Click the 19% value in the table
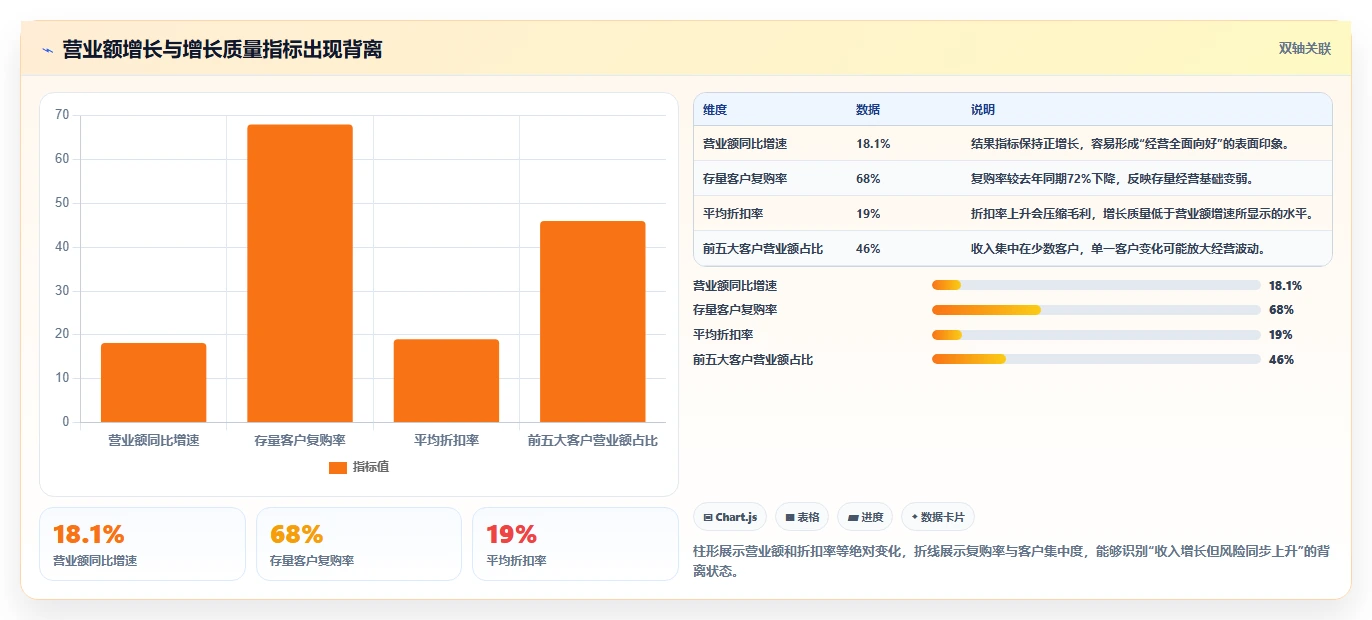 [868, 213]
